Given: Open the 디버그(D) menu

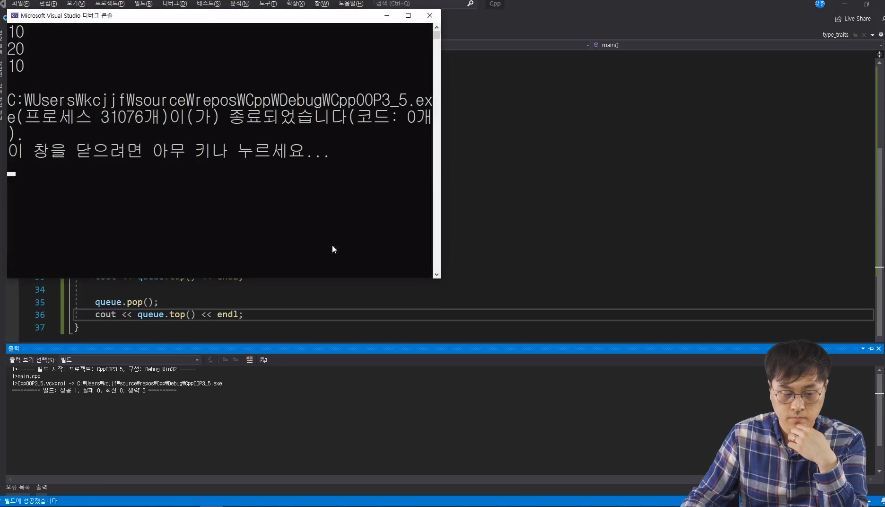Looking at the screenshot, I should [174, 3].
